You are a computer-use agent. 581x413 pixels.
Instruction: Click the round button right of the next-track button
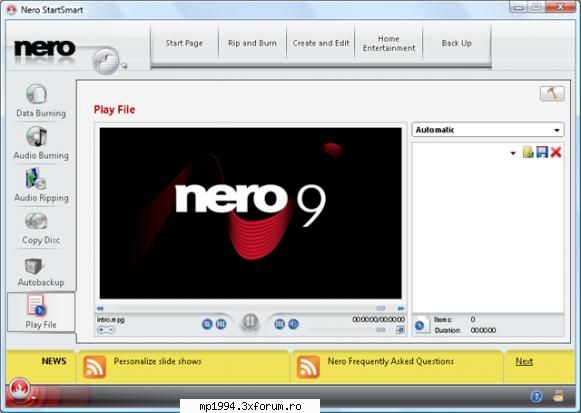pyautogui.click(x=293, y=324)
